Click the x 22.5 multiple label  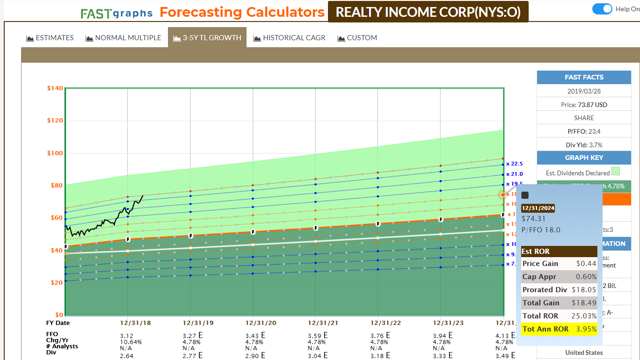click(x=514, y=164)
